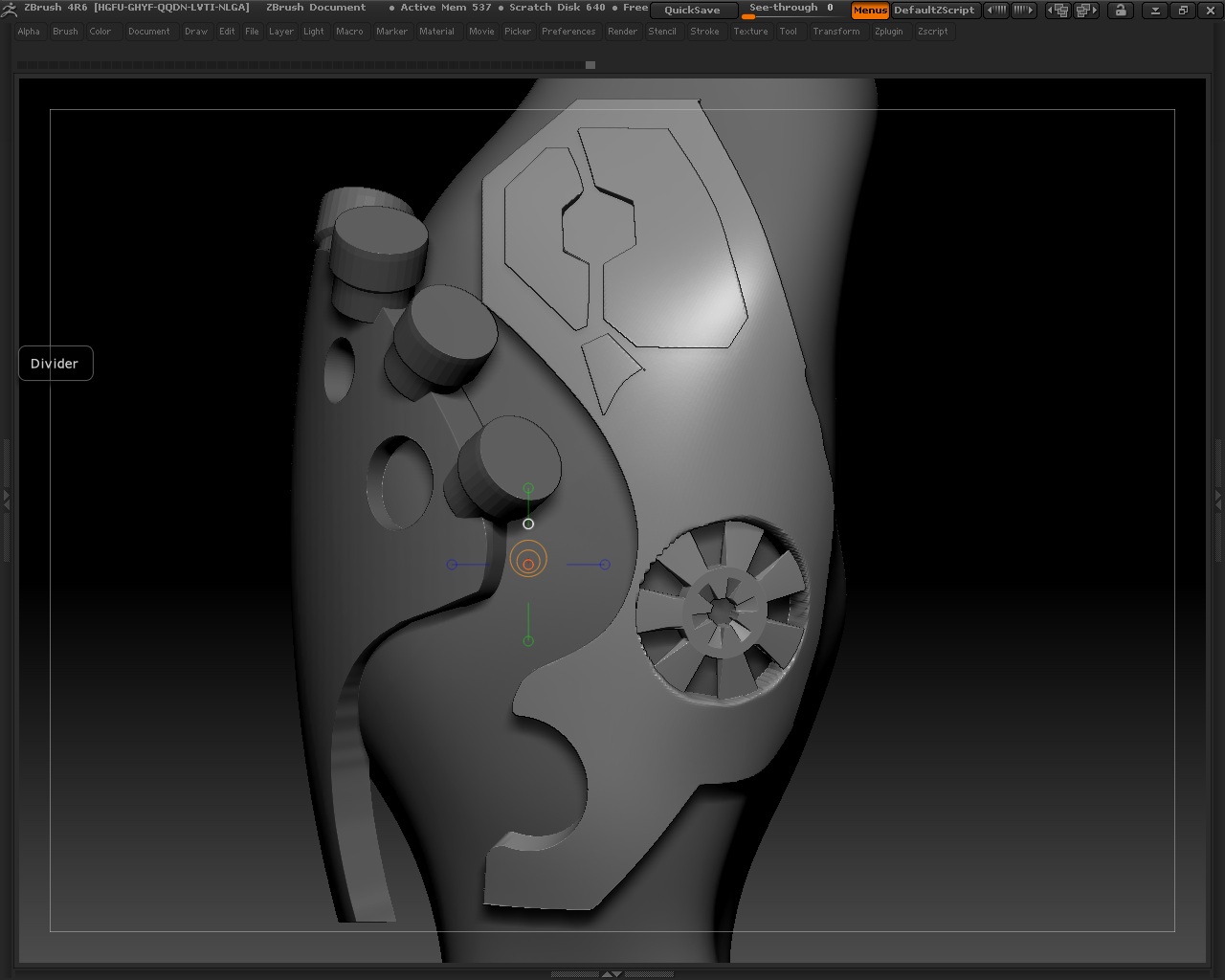
Task: Click the right blue gyro handle
Action: pyautogui.click(x=605, y=565)
